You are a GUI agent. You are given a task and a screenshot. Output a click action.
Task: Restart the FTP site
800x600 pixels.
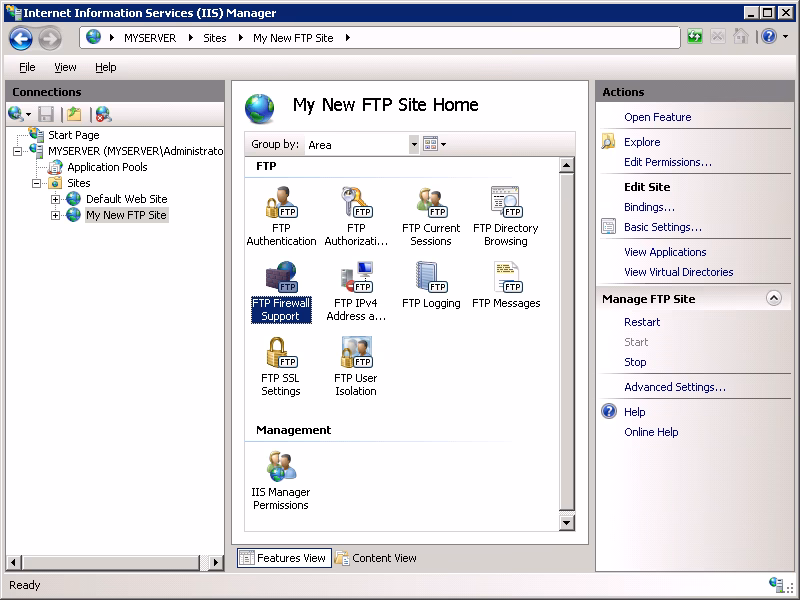click(642, 322)
